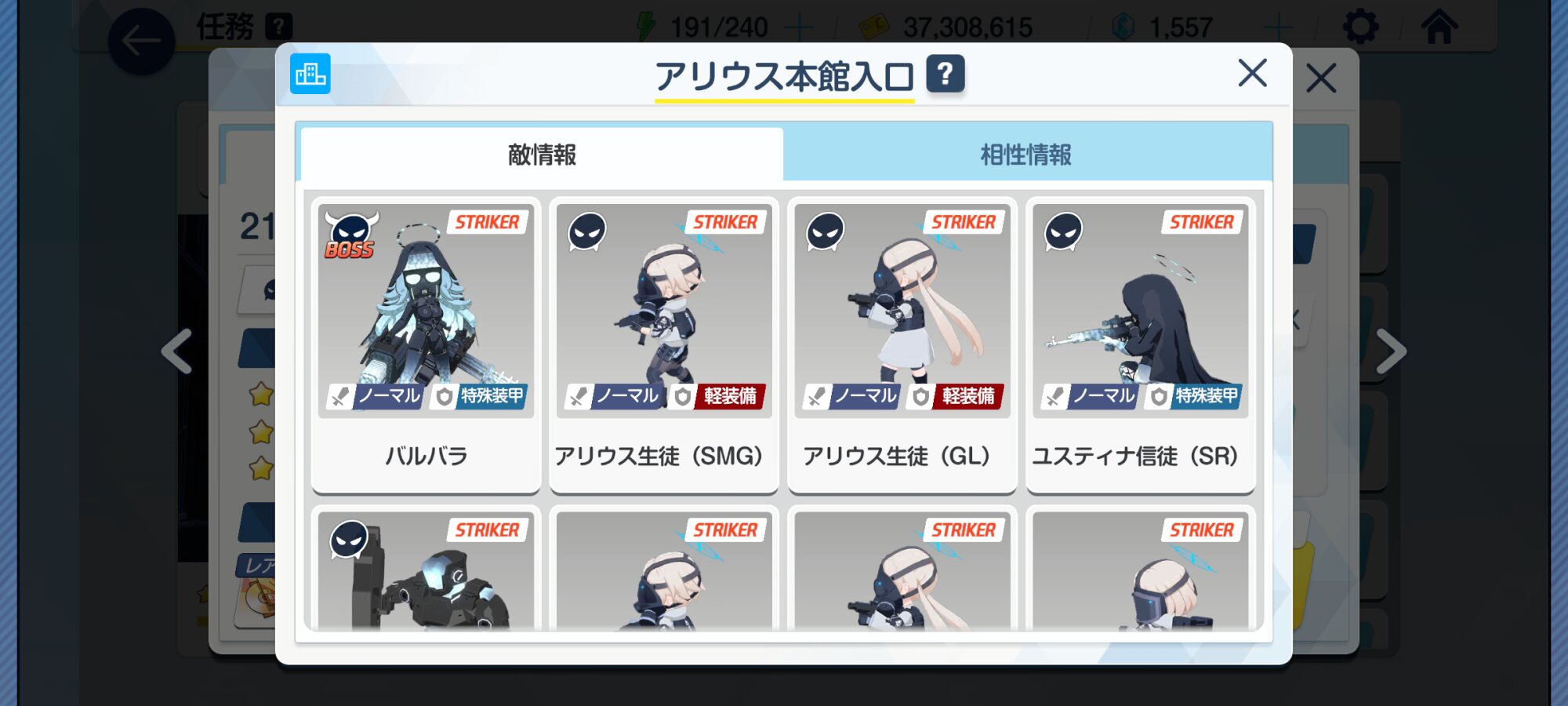Go back with the round arrow button

(141, 41)
